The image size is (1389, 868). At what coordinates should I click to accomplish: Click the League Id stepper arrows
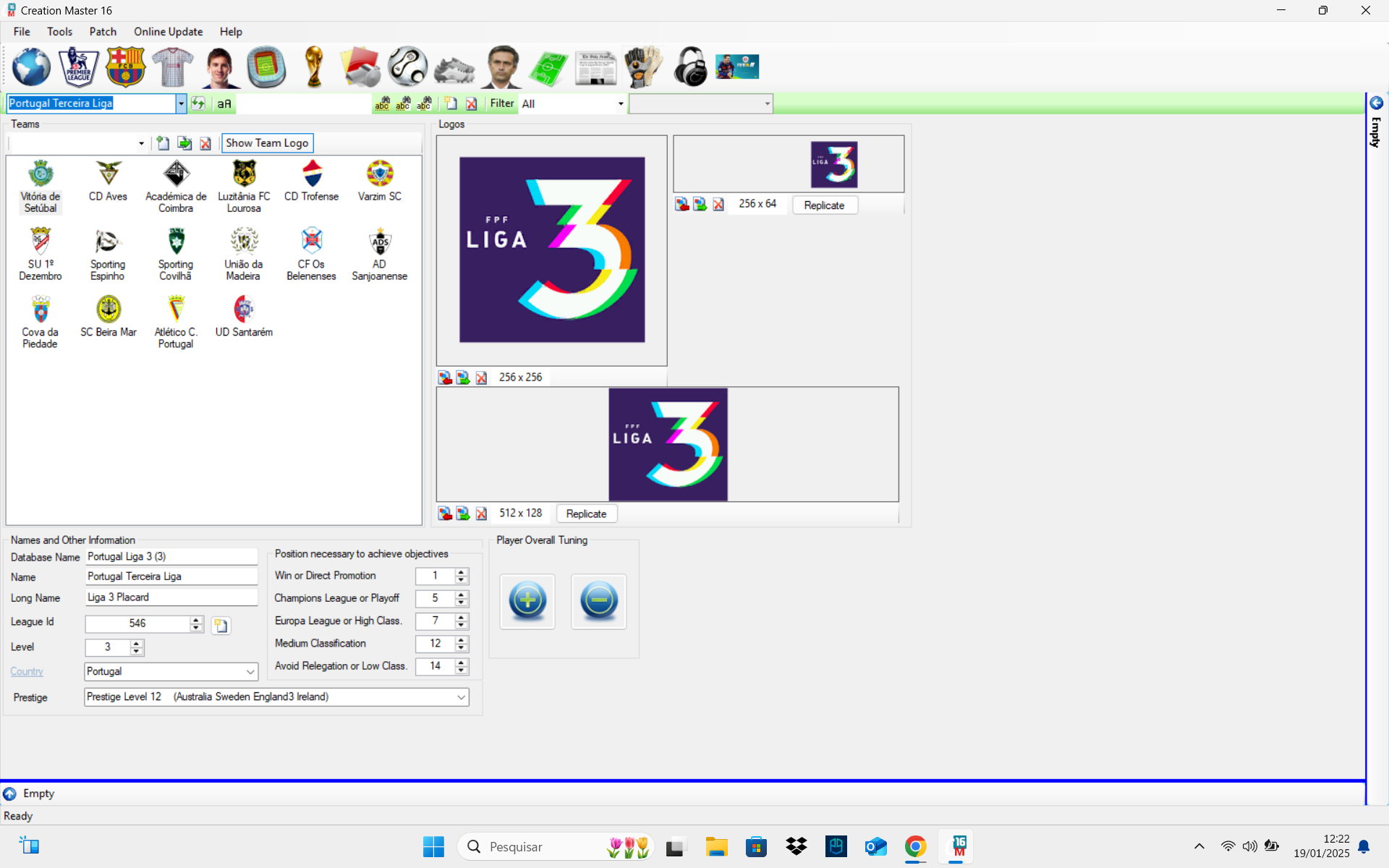coord(196,624)
